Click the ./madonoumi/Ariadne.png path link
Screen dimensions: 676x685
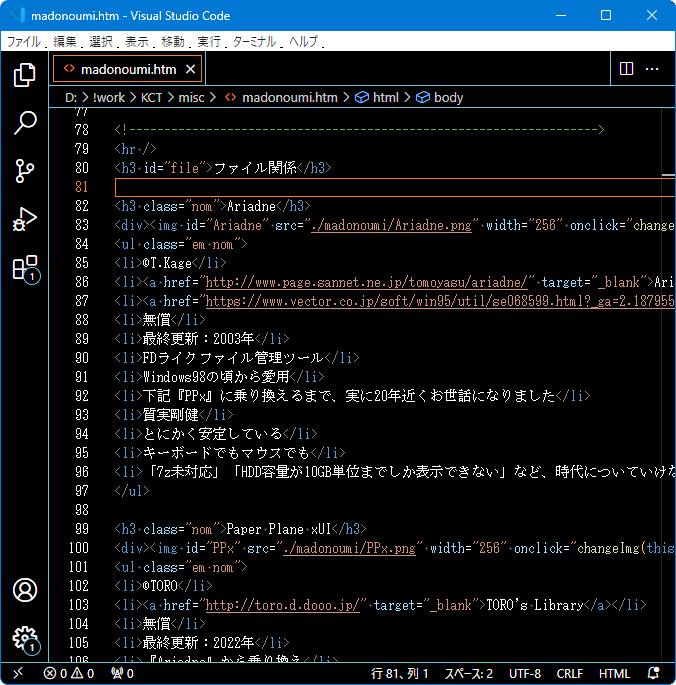(391, 225)
